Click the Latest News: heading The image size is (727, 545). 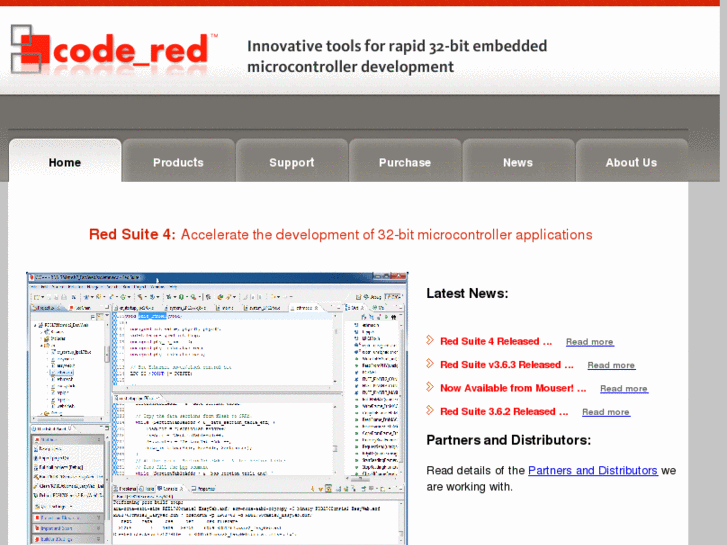467,293
